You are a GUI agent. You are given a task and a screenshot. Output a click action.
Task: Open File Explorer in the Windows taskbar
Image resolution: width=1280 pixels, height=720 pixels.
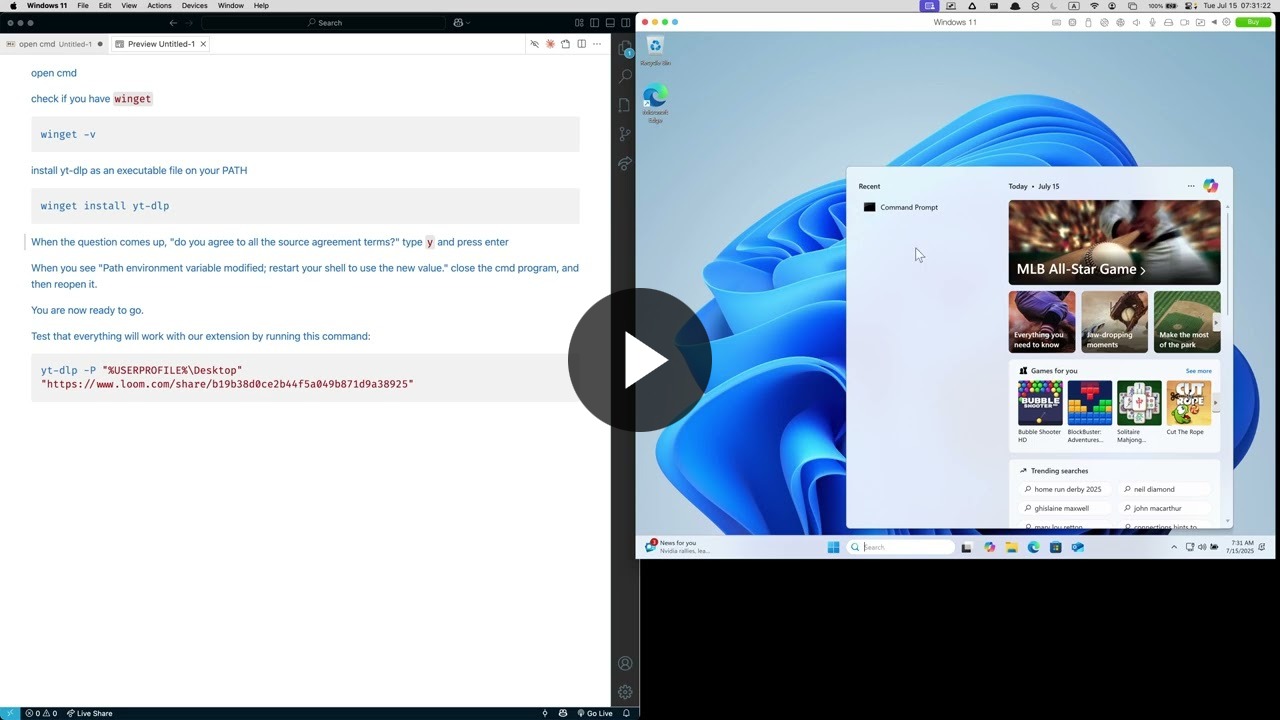coord(1011,547)
